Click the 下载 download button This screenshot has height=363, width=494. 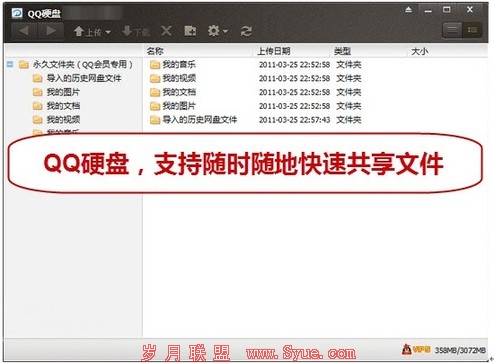(x=136, y=32)
